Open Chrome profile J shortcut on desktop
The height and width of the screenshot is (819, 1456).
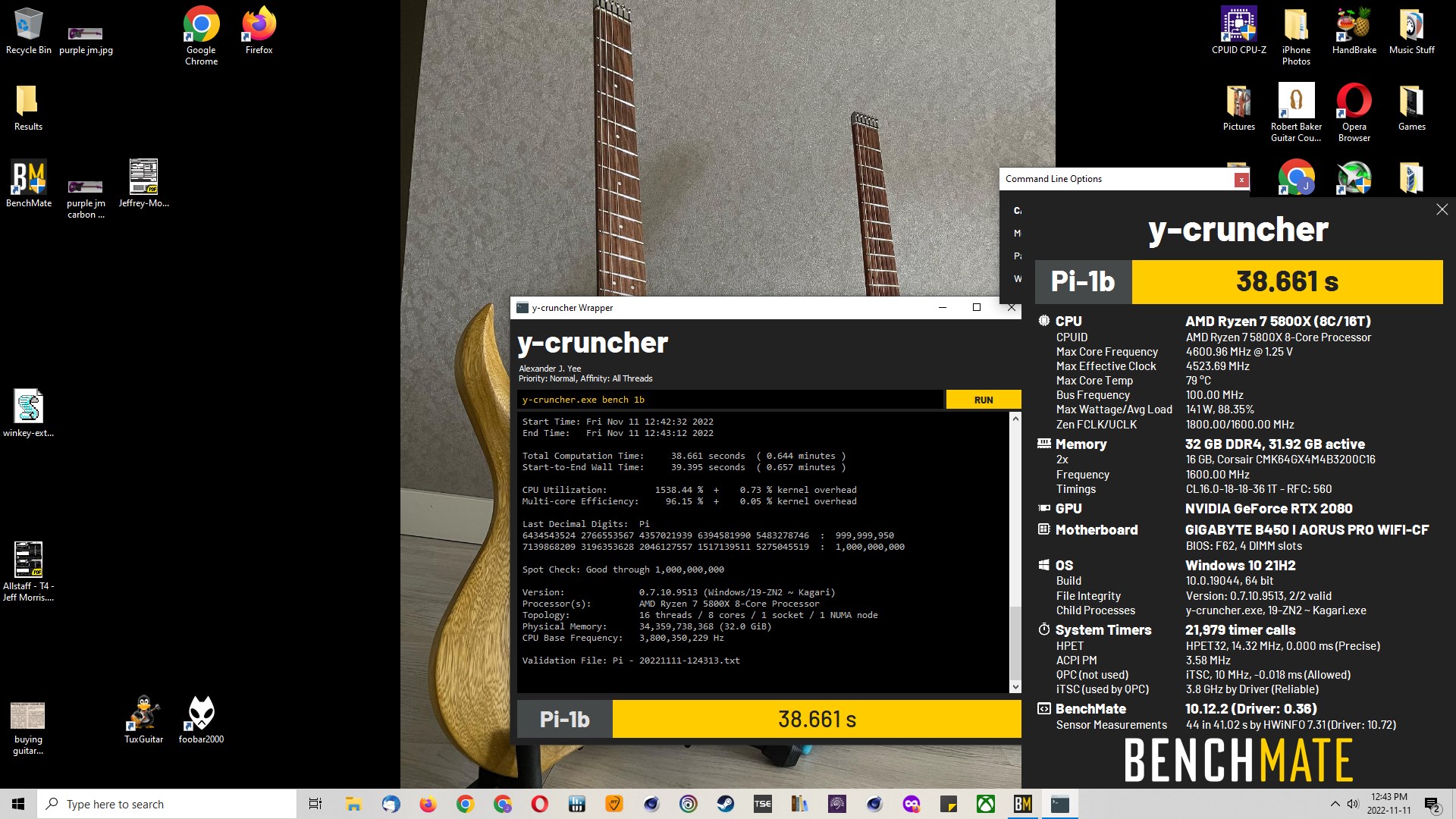(x=1296, y=178)
